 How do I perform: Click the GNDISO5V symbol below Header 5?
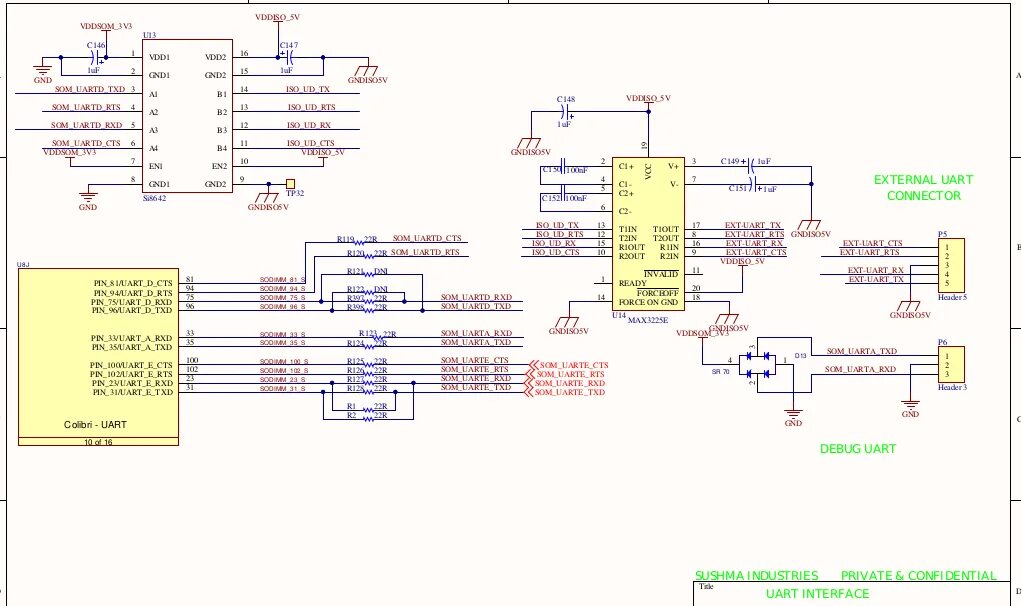(909, 310)
